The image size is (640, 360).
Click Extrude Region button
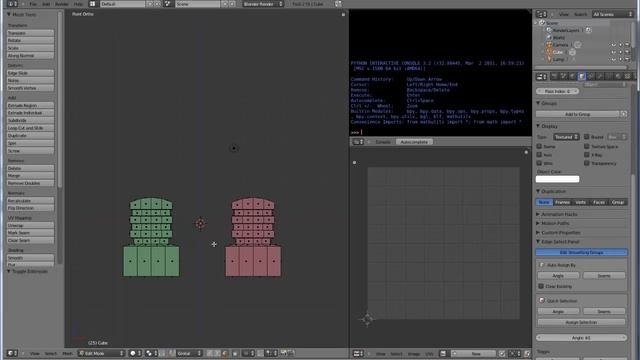pos(31,105)
